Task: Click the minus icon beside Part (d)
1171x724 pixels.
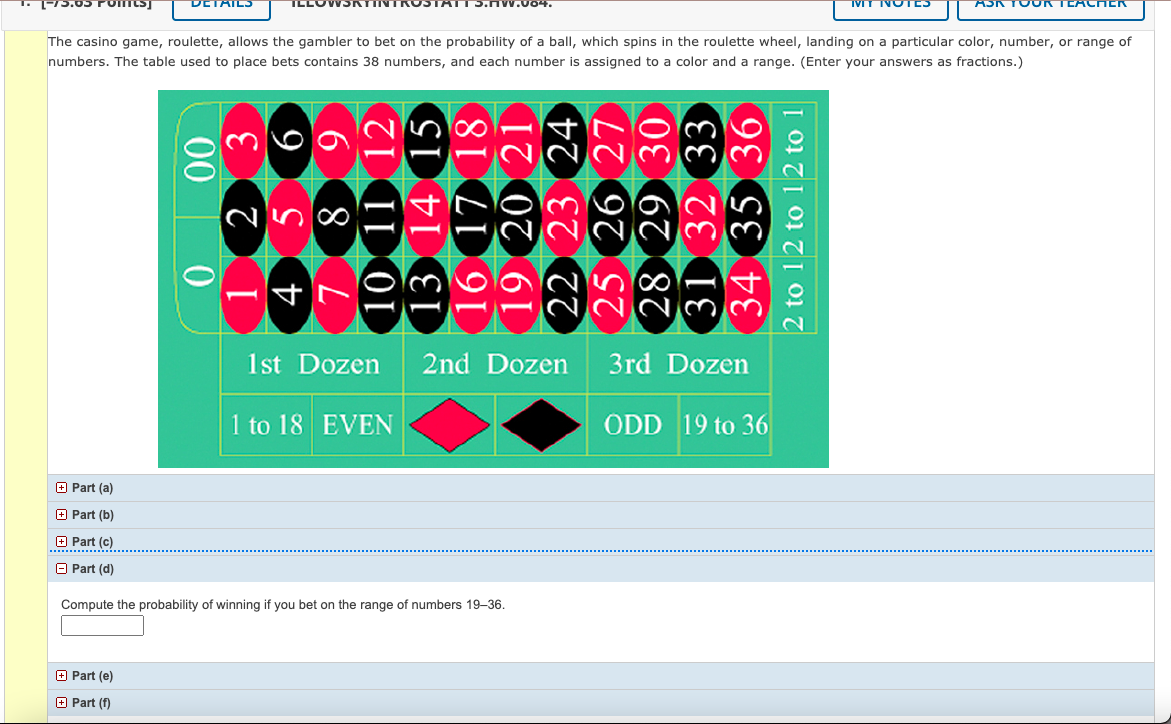Action: click(64, 568)
